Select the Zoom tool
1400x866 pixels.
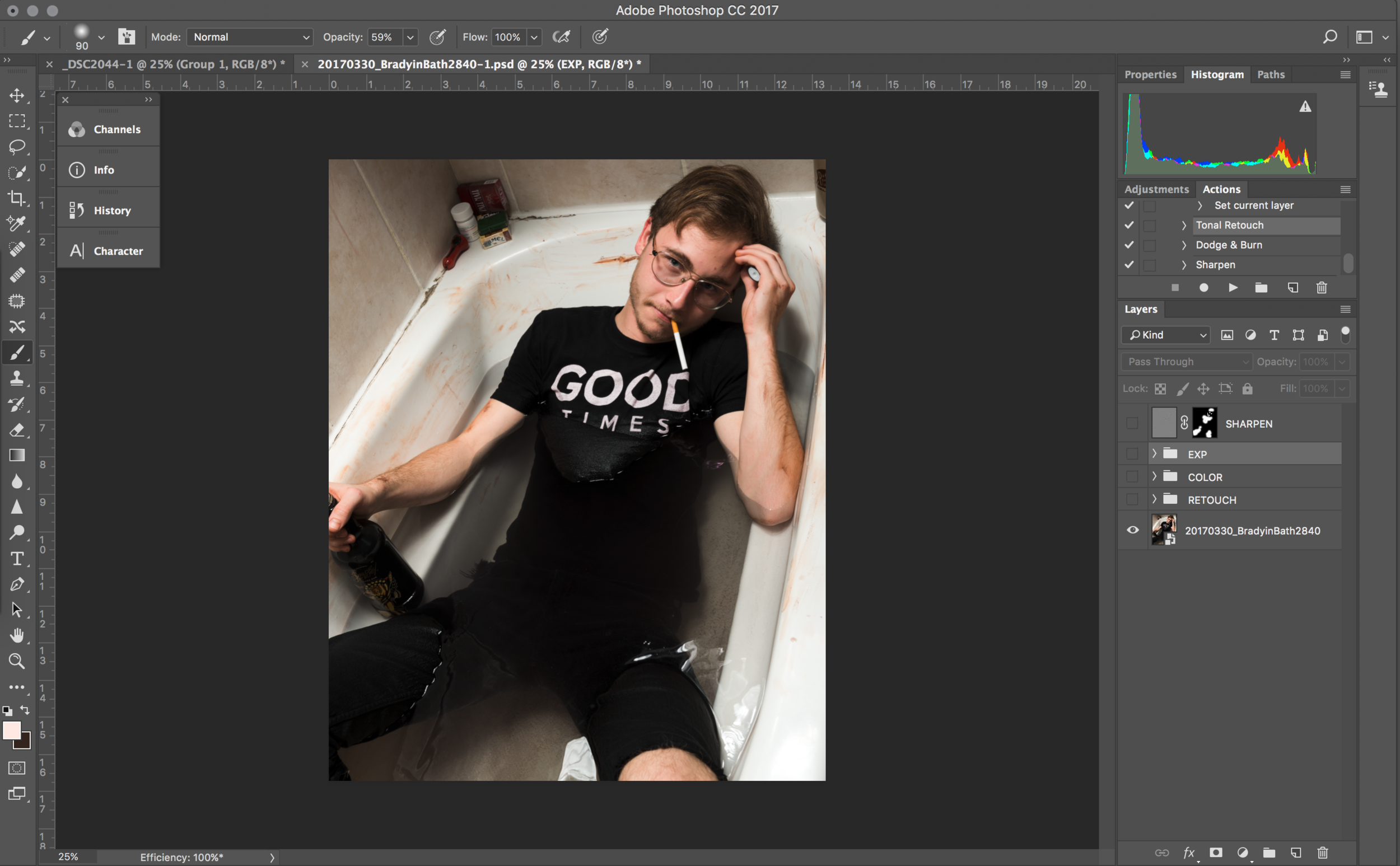17,661
